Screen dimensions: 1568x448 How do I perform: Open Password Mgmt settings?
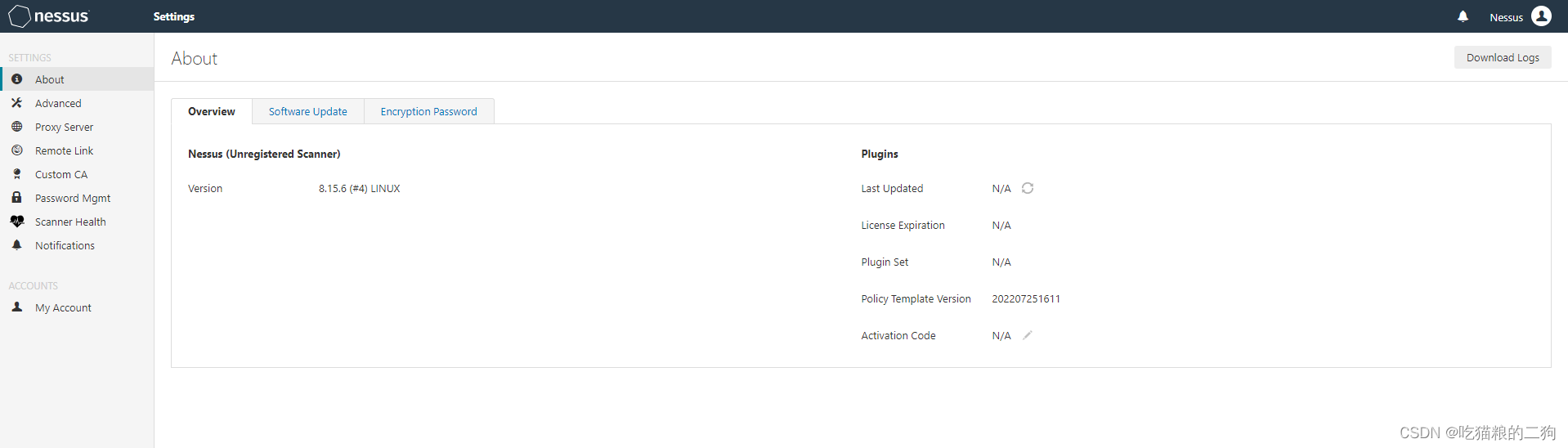(x=77, y=198)
